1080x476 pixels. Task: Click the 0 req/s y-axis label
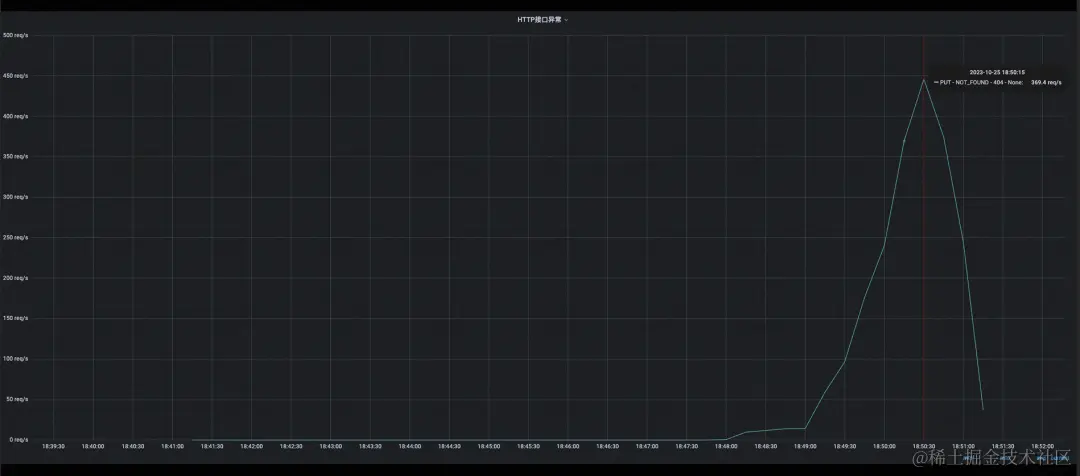click(x=17, y=439)
